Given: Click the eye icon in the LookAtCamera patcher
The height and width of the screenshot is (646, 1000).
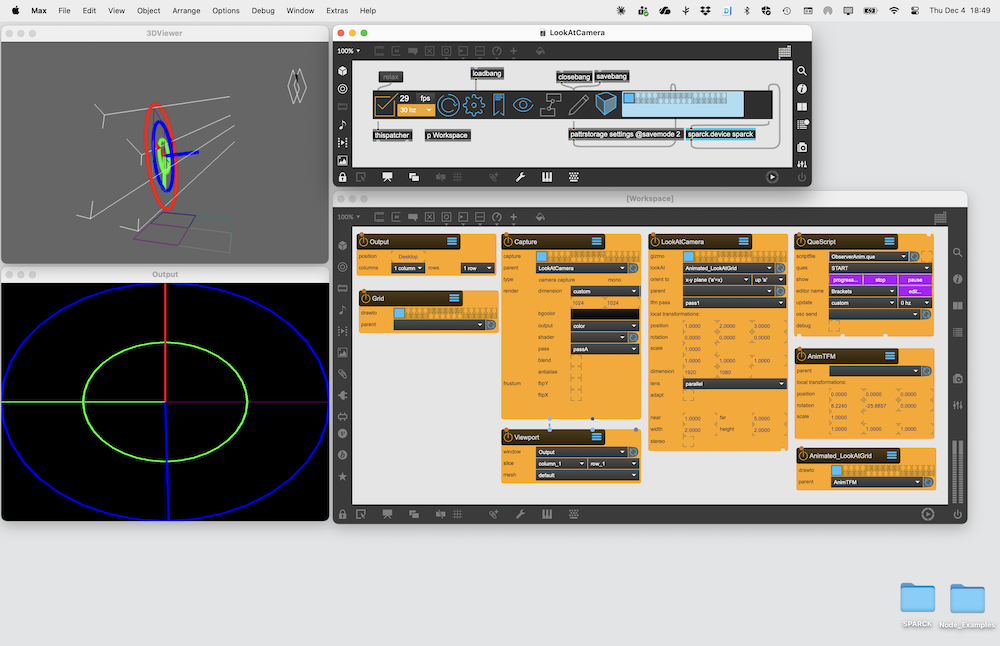Looking at the screenshot, I should [523, 104].
